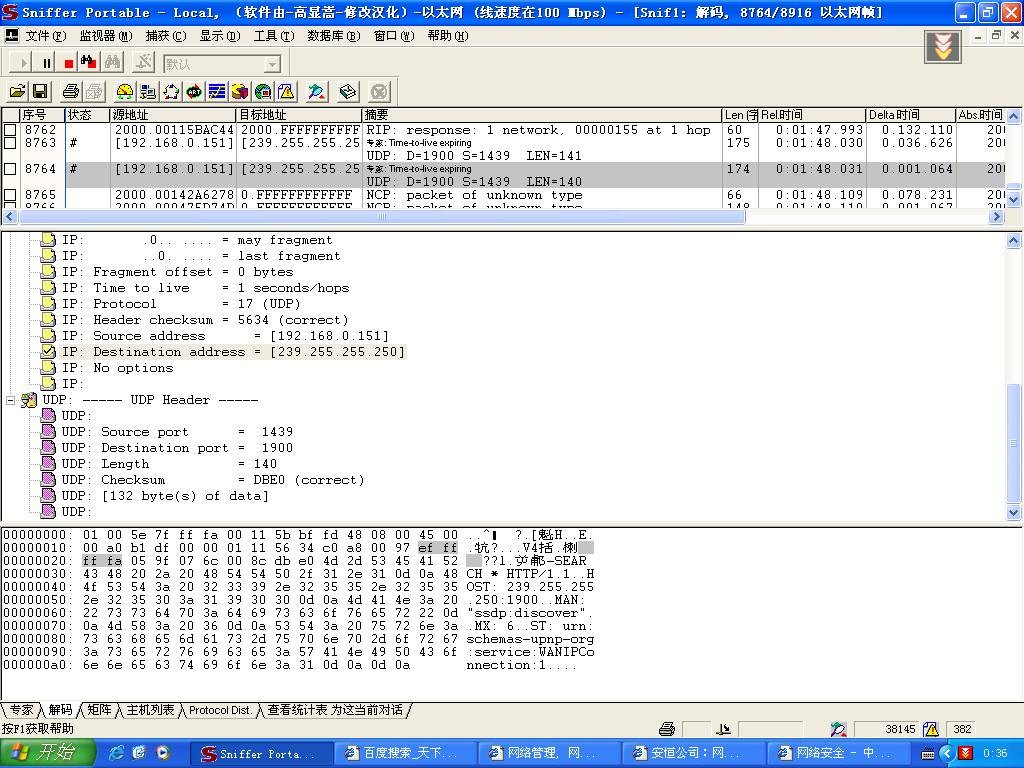Pause the capture with the pause button
1024x768 pixels.
pos(46,63)
